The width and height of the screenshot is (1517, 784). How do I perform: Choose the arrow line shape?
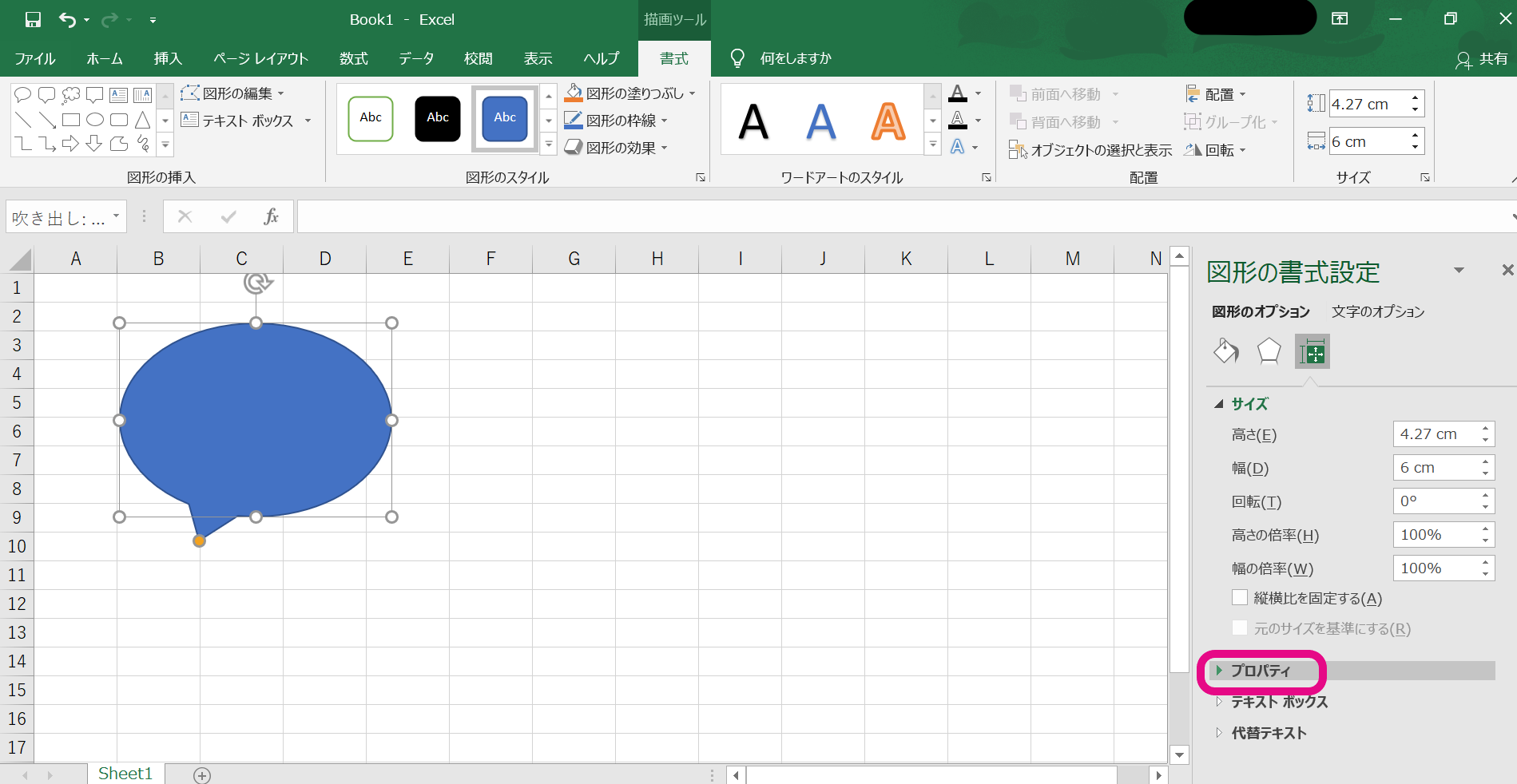[x=47, y=120]
